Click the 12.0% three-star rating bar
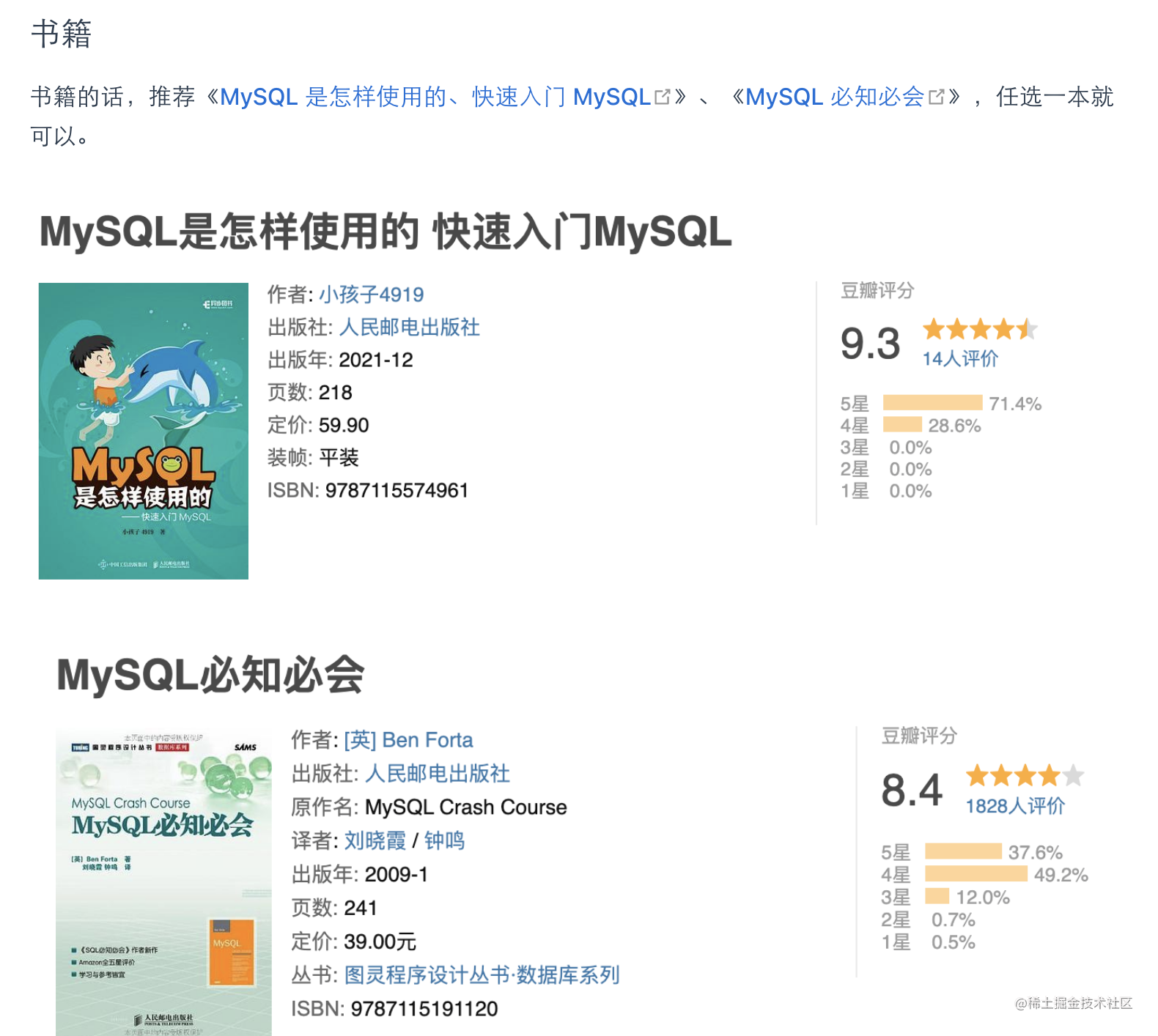This screenshot has height=1036, width=1158. pyautogui.click(x=937, y=896)
